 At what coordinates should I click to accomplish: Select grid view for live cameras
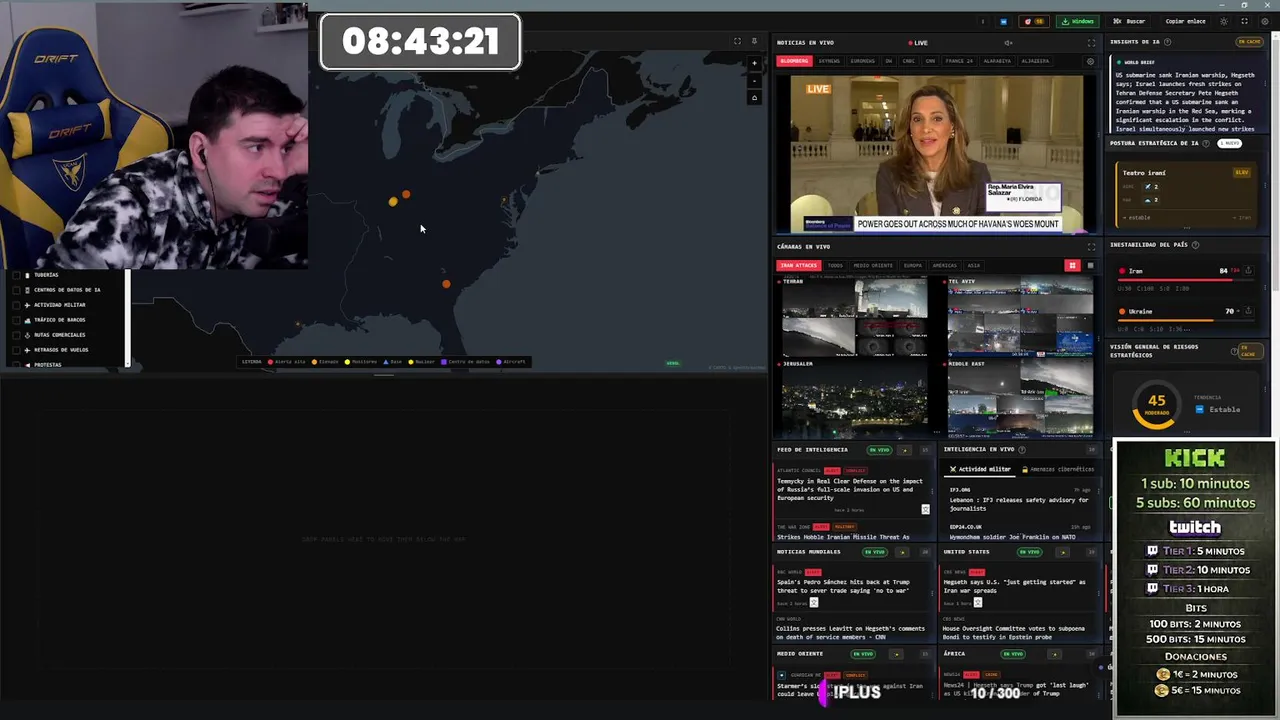click(1072, 265)
